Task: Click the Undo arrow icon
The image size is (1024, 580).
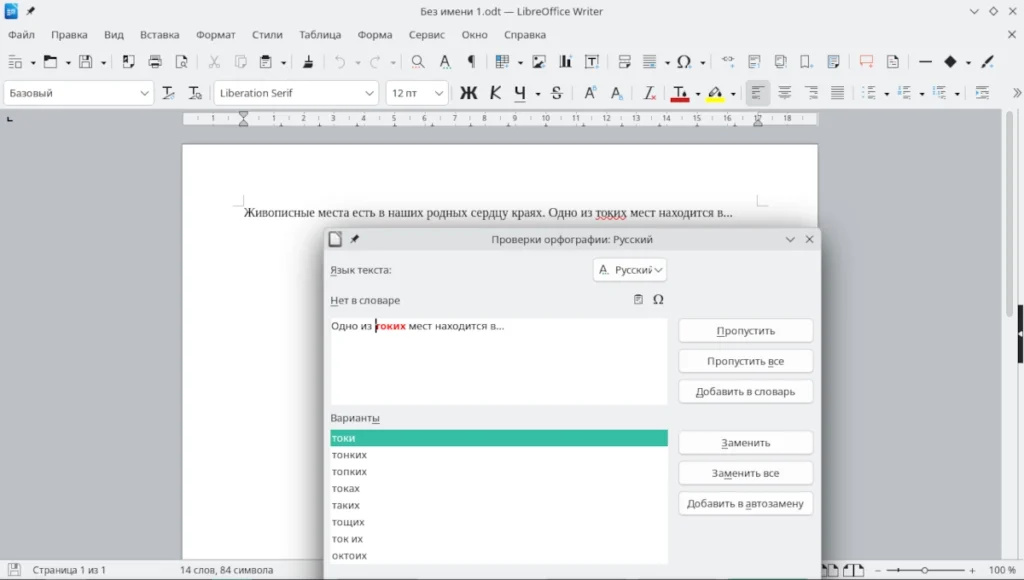Action: click(x=340, y=62)
